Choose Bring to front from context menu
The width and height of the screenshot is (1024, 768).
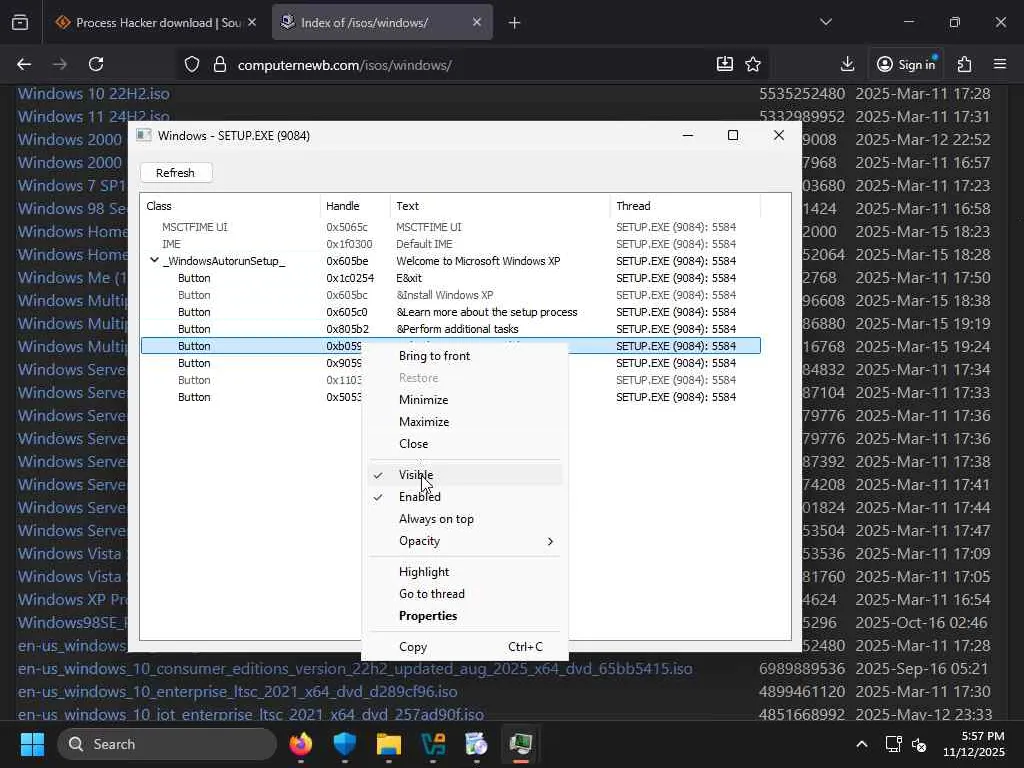(466, 356)
